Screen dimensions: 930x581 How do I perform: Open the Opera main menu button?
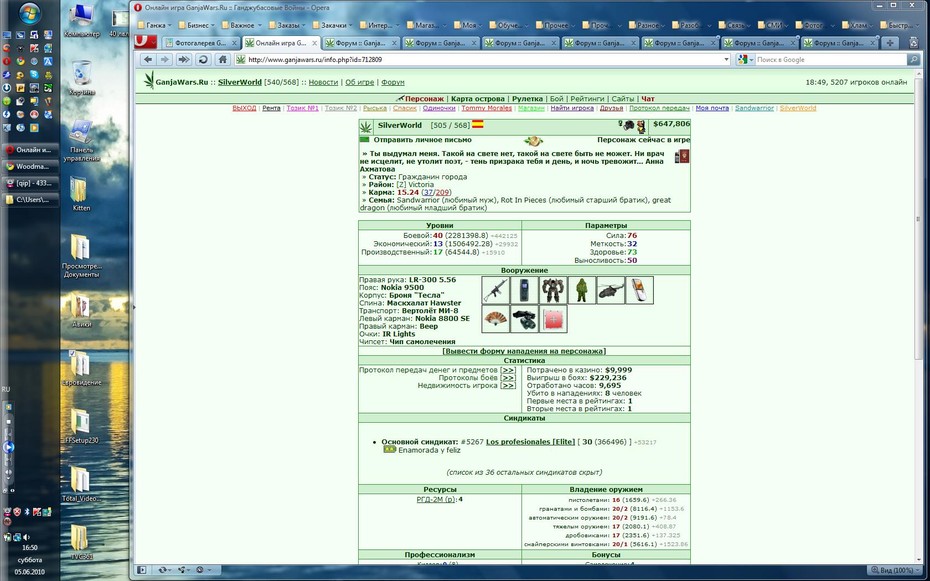[x=145, y=42]
